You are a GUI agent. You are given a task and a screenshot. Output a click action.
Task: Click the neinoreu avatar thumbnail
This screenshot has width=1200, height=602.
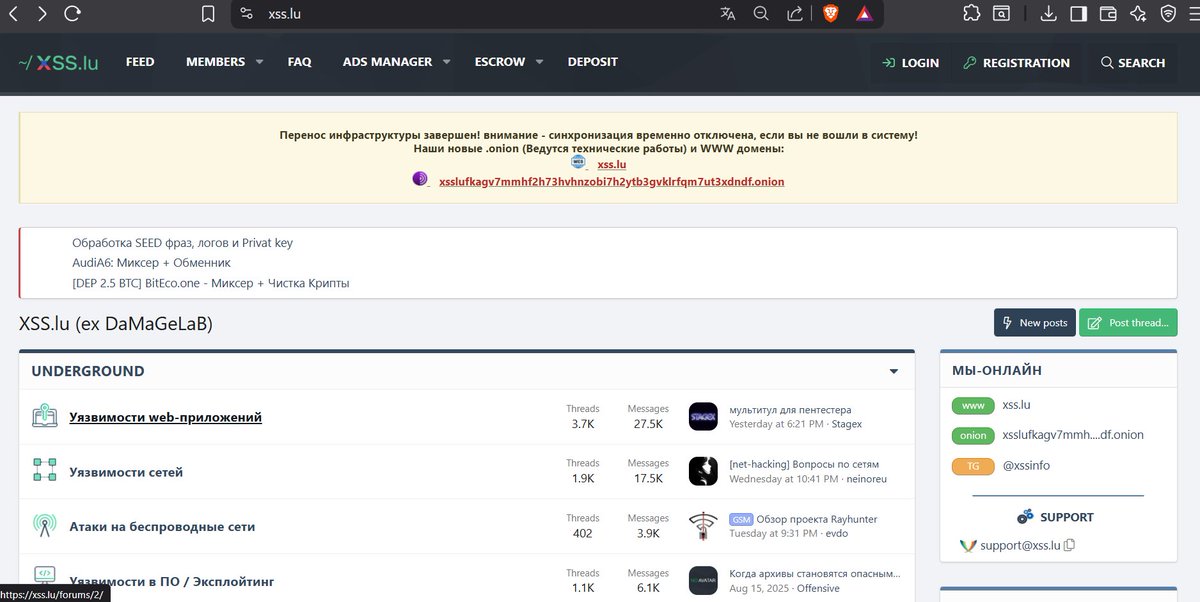(x=704, y=471)
